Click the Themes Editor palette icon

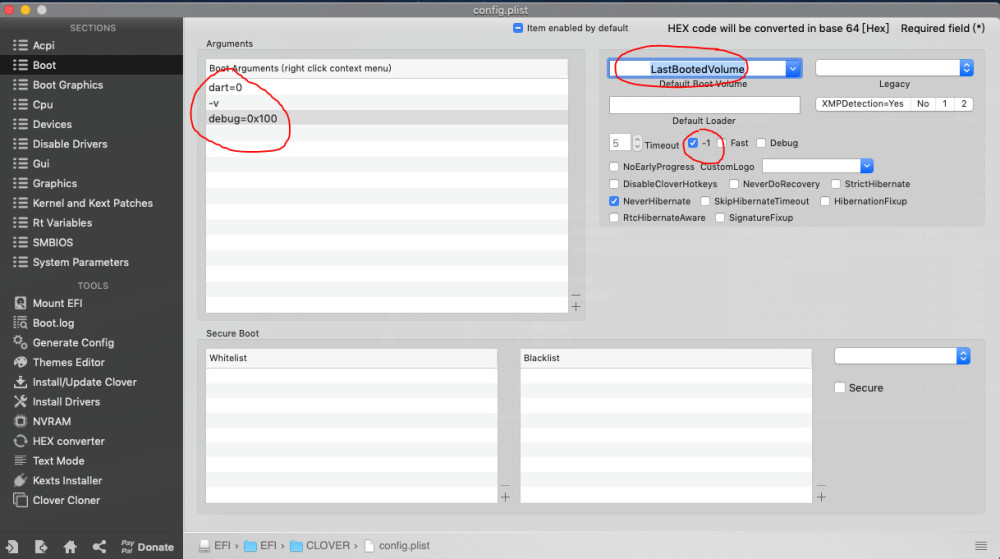pyautogui.click(x=20, y=362)
